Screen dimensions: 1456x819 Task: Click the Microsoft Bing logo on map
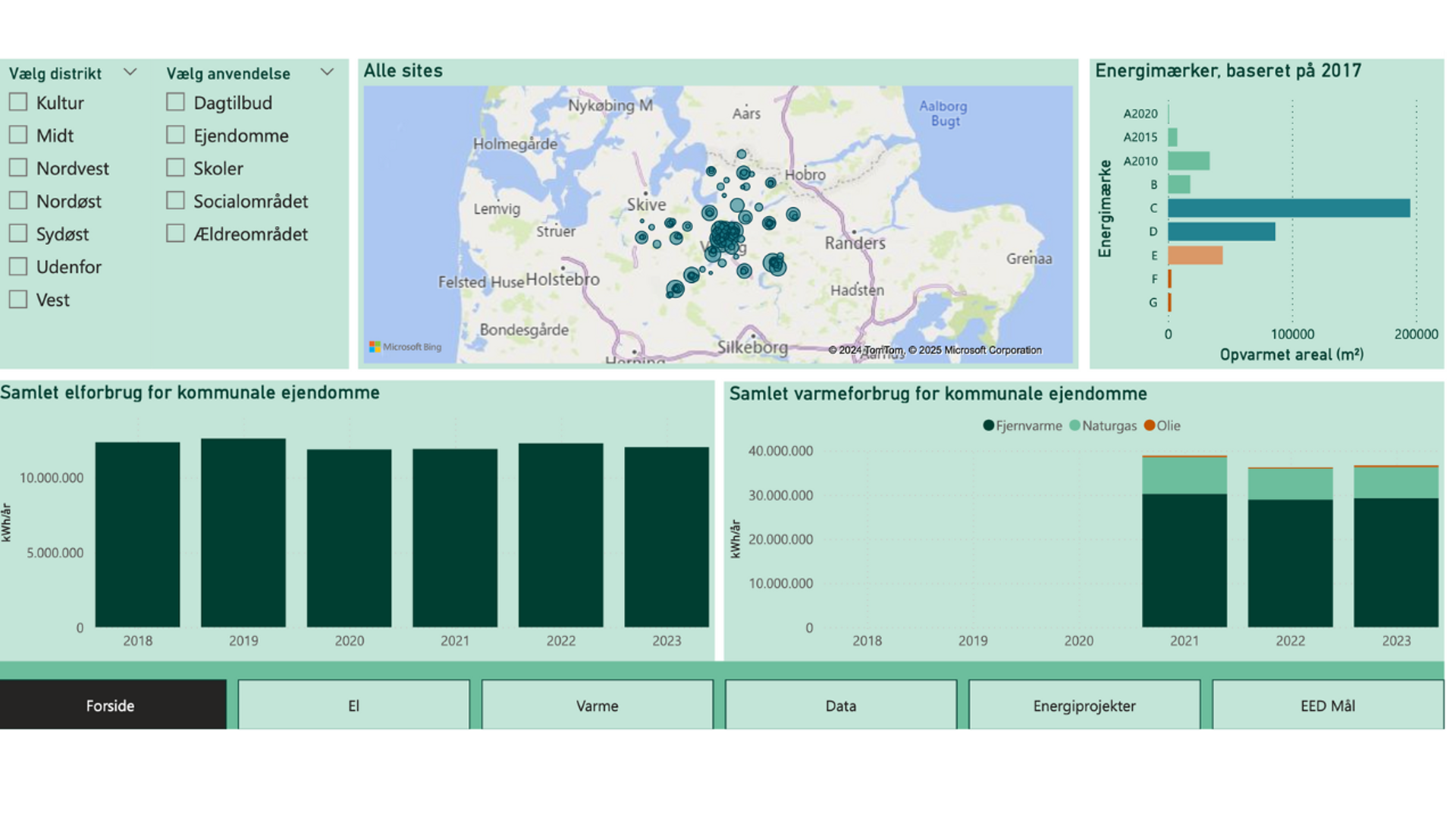pyautogui.click(x=405, y=347)
